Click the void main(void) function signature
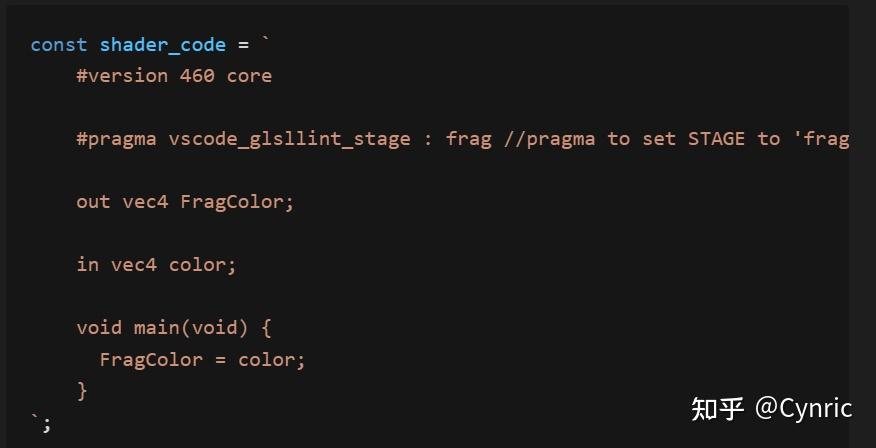 162,328
